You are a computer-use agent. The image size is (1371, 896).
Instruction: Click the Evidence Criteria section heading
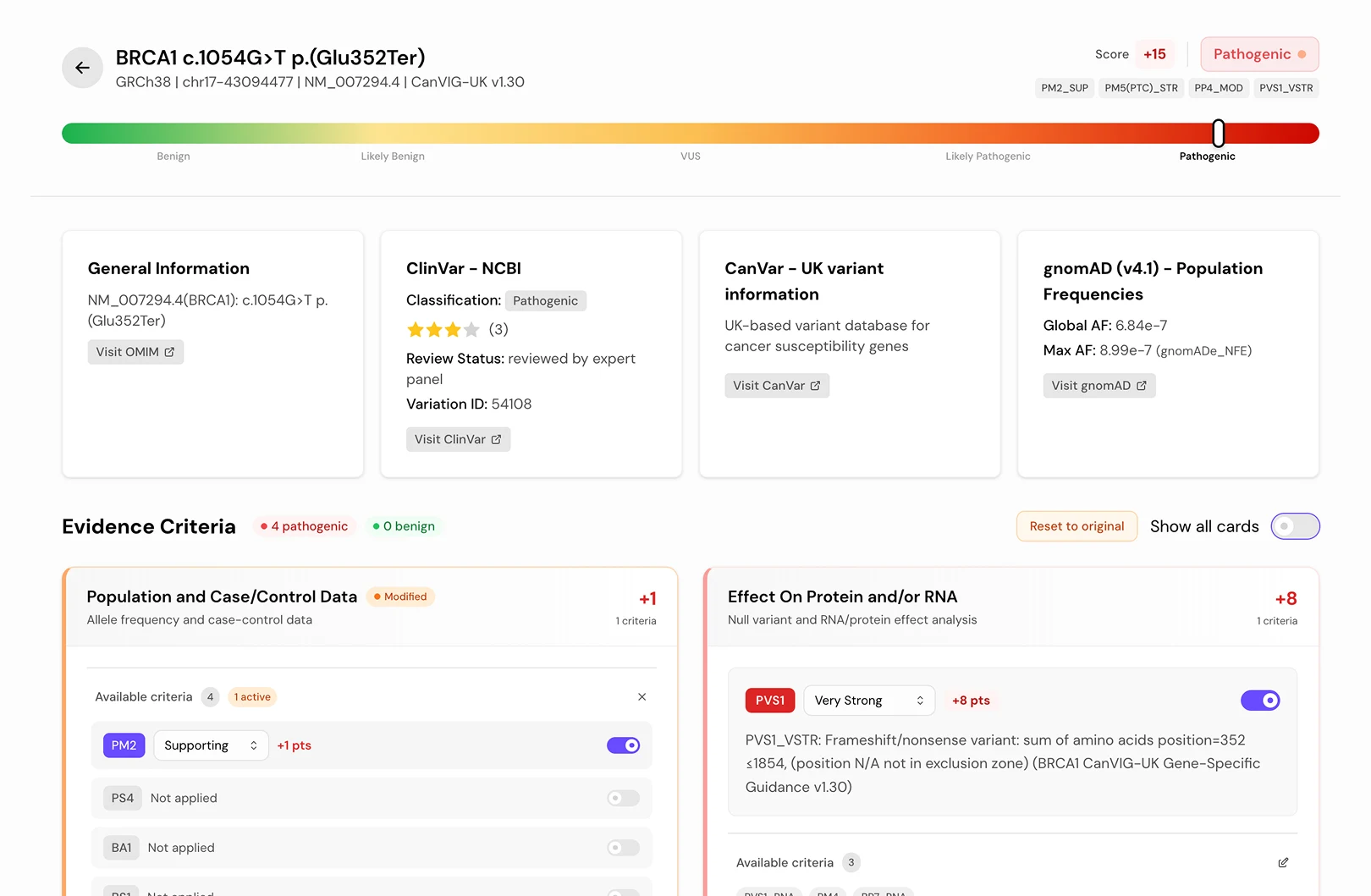pos(149,526)
